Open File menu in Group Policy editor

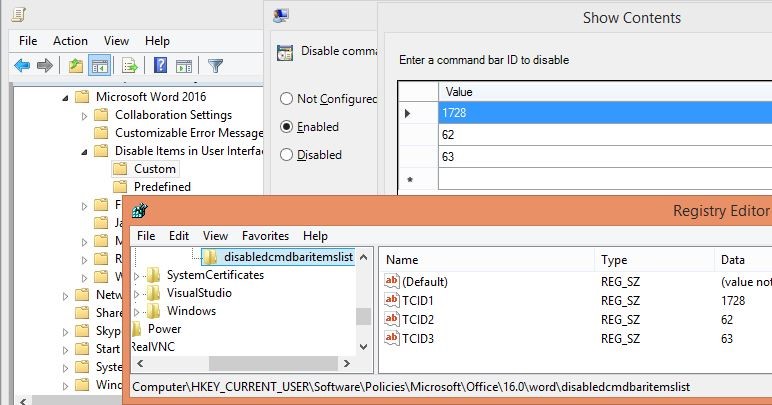(28, 41)
